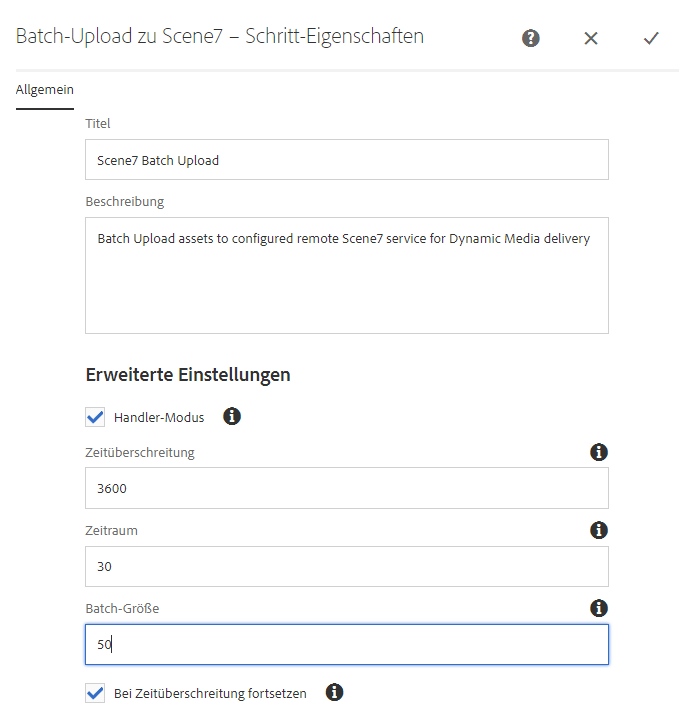
Task: Focus the Zeitraum field showing 30
Action: [346, 566]
